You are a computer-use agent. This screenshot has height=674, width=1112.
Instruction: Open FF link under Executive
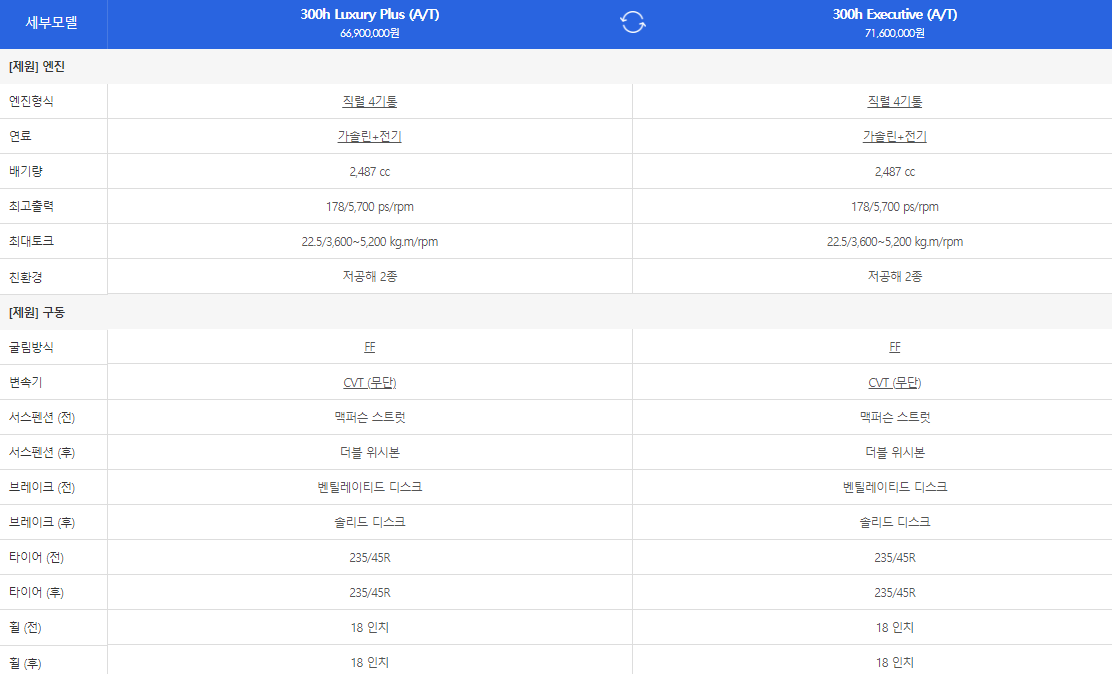click(x=894, y=347)
